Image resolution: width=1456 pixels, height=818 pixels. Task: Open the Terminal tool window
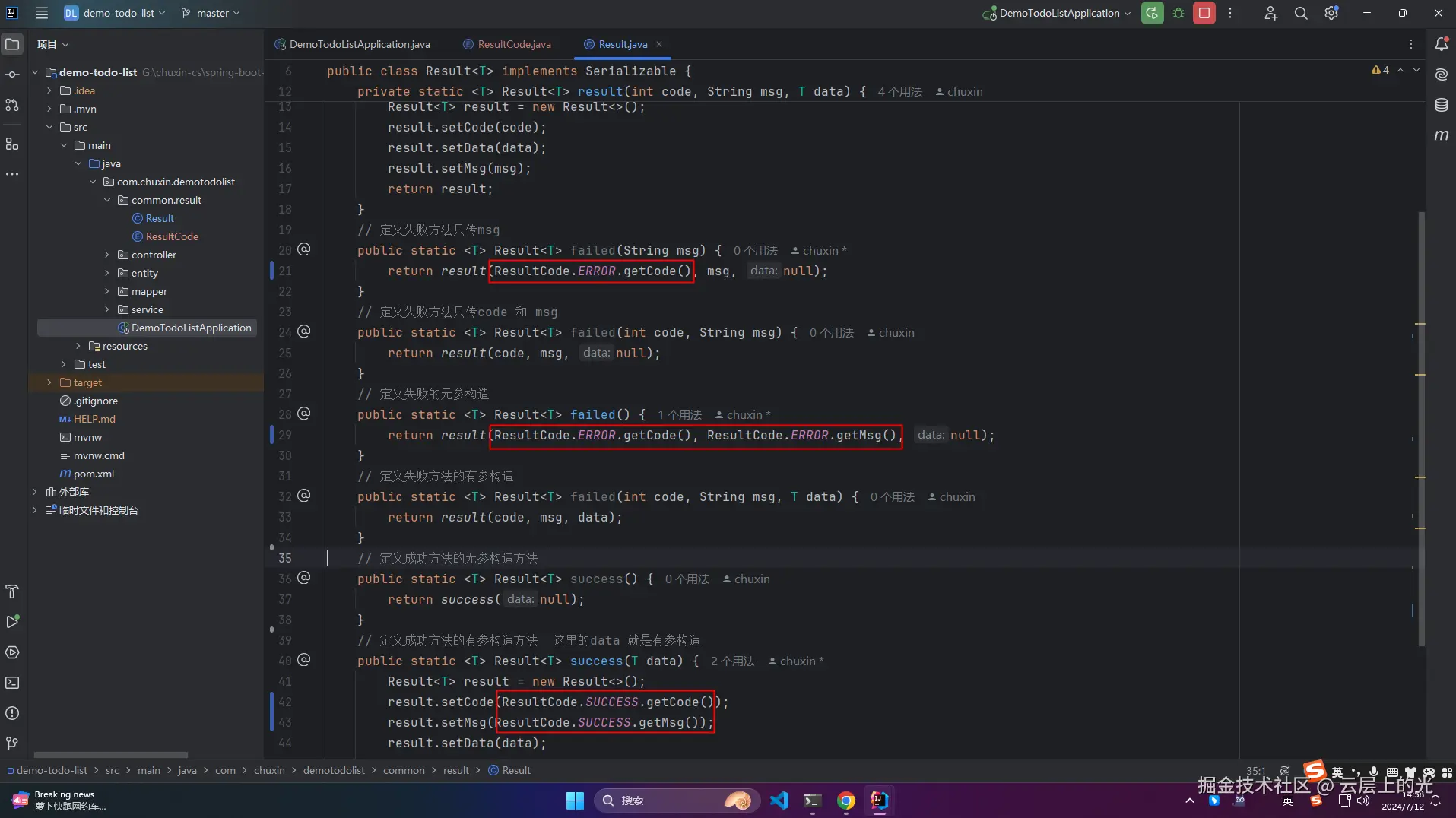coord(12,683)
